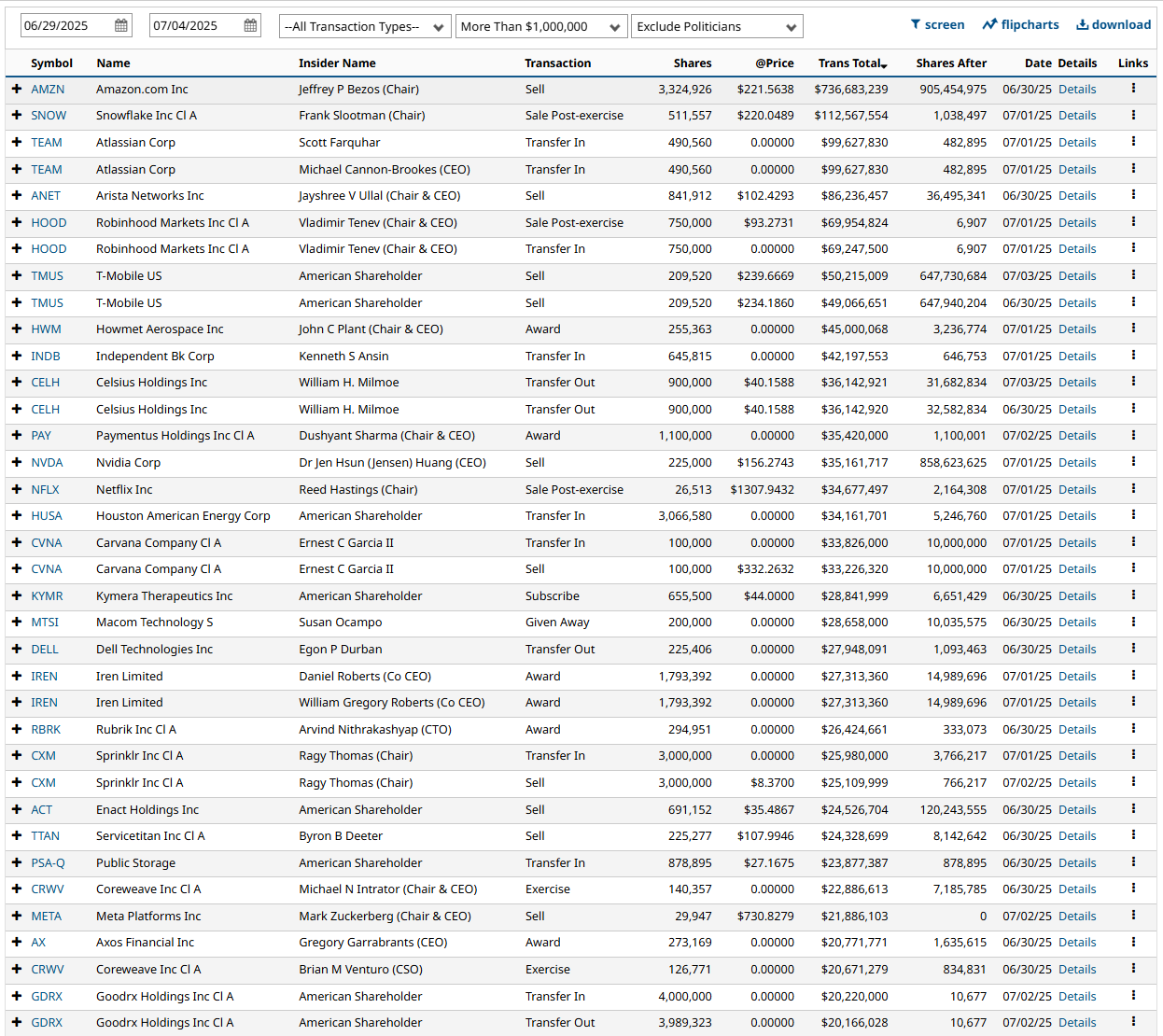Open the links menu for the SNOW row
Image resolution: width=1163 pixels, height=1036 pixels.
coord(1133,116)
